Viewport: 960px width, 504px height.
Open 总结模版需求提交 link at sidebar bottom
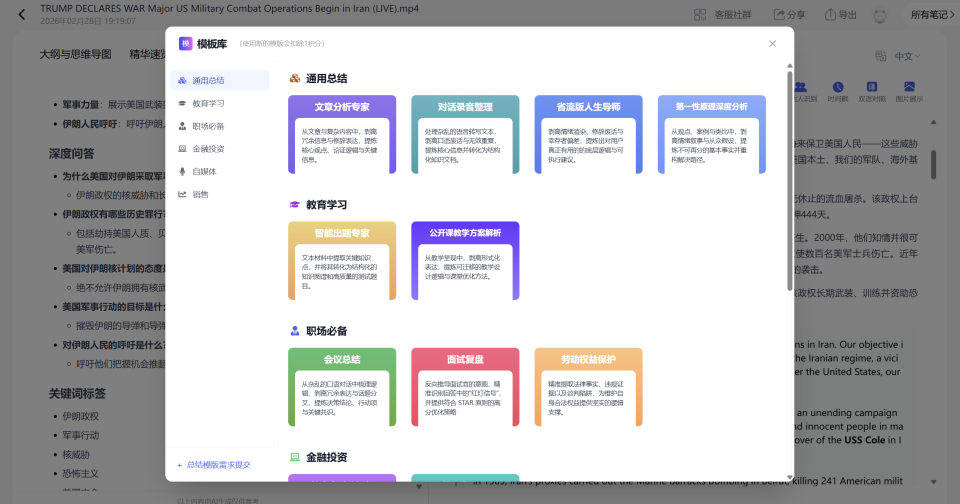(214, 465)
